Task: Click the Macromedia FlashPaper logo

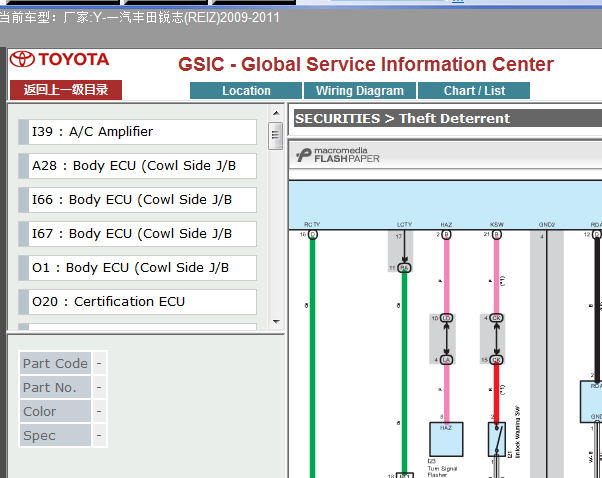Action: 338,155
